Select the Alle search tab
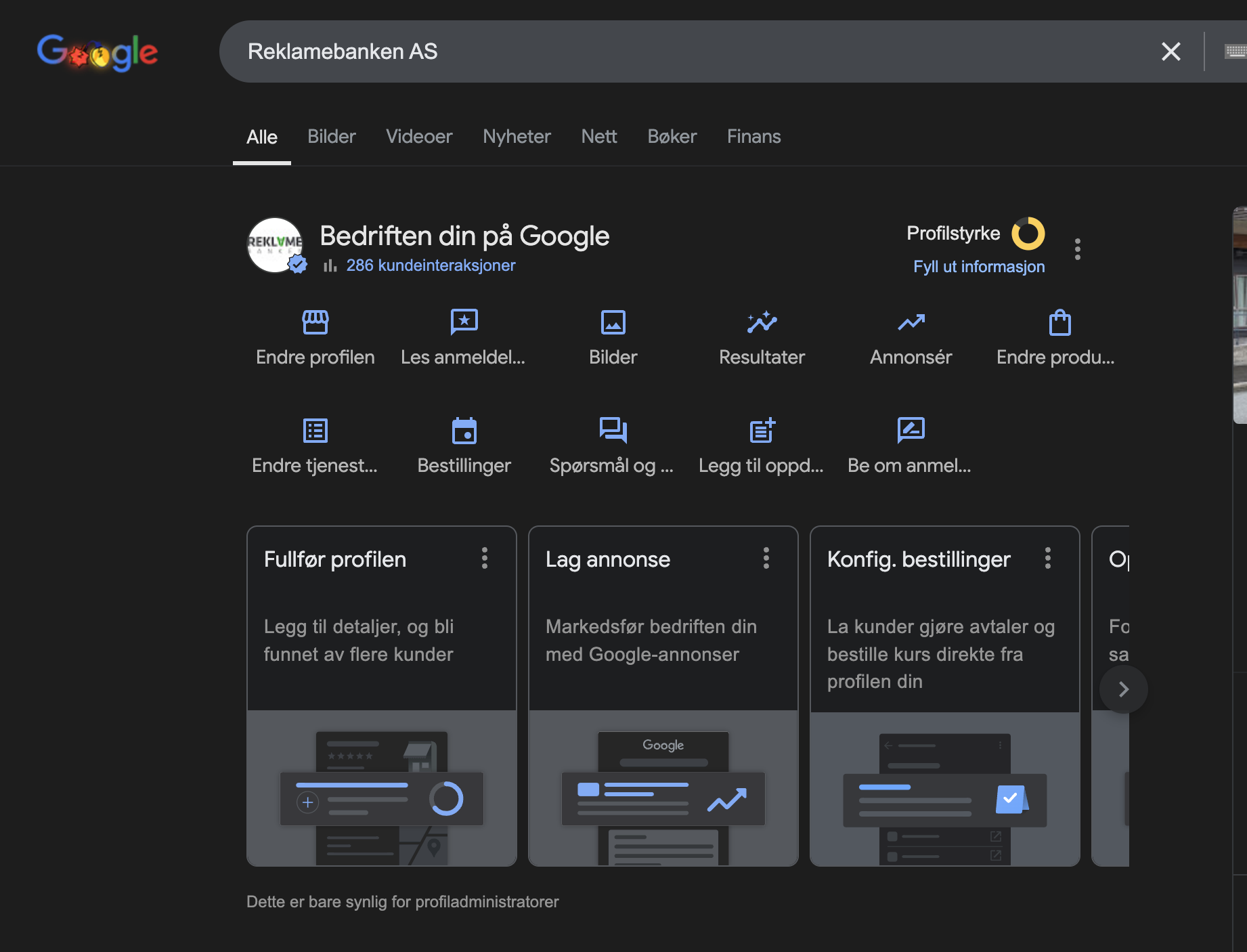This screenshot has width=1247, height=952. [x=262, y=137]
